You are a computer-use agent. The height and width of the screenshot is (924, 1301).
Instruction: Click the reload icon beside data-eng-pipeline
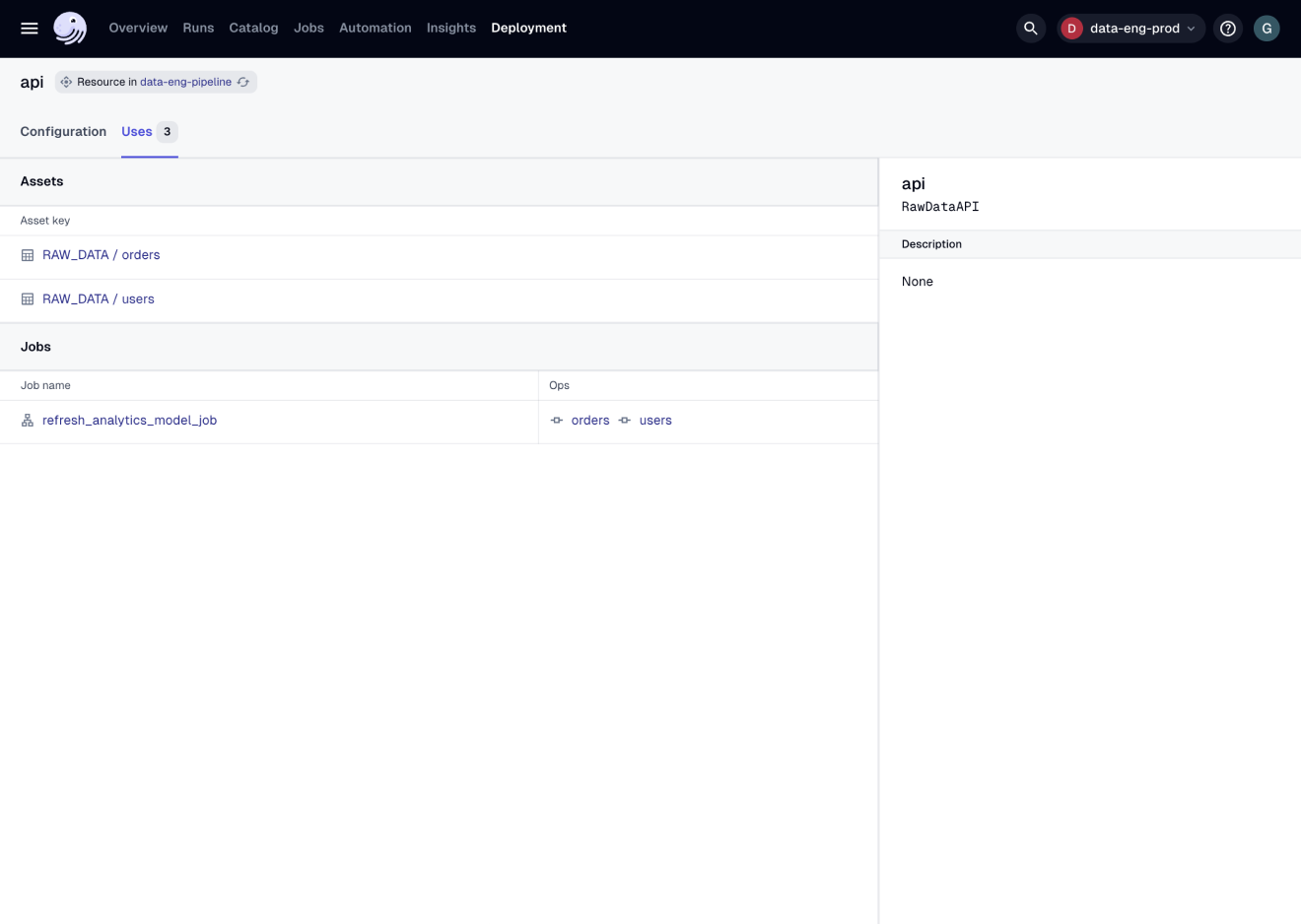243,82
